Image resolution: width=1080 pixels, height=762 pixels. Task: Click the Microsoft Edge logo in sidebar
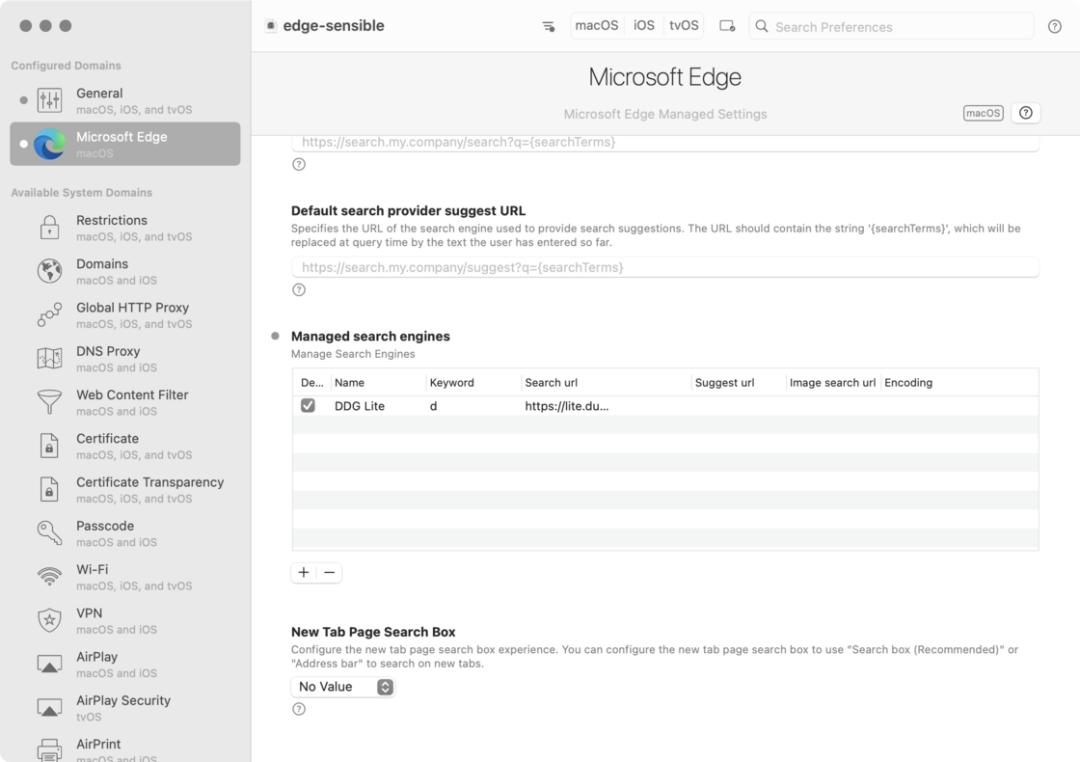pos(50,144)
